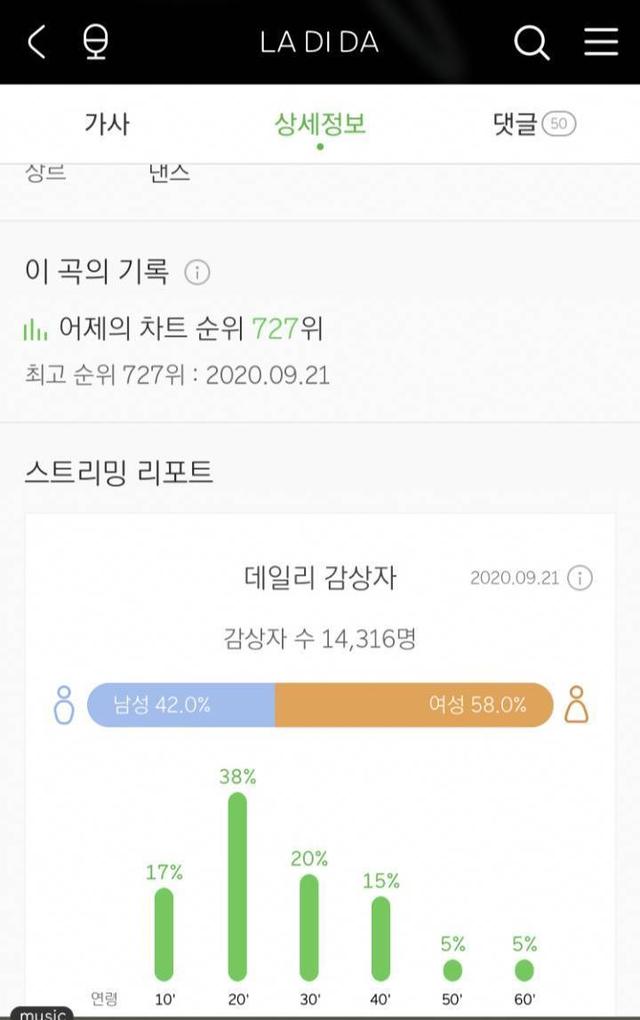Tap the back arrow icon
The width and height of the screenshot is (640, 1020).
(x=37, y=42)
